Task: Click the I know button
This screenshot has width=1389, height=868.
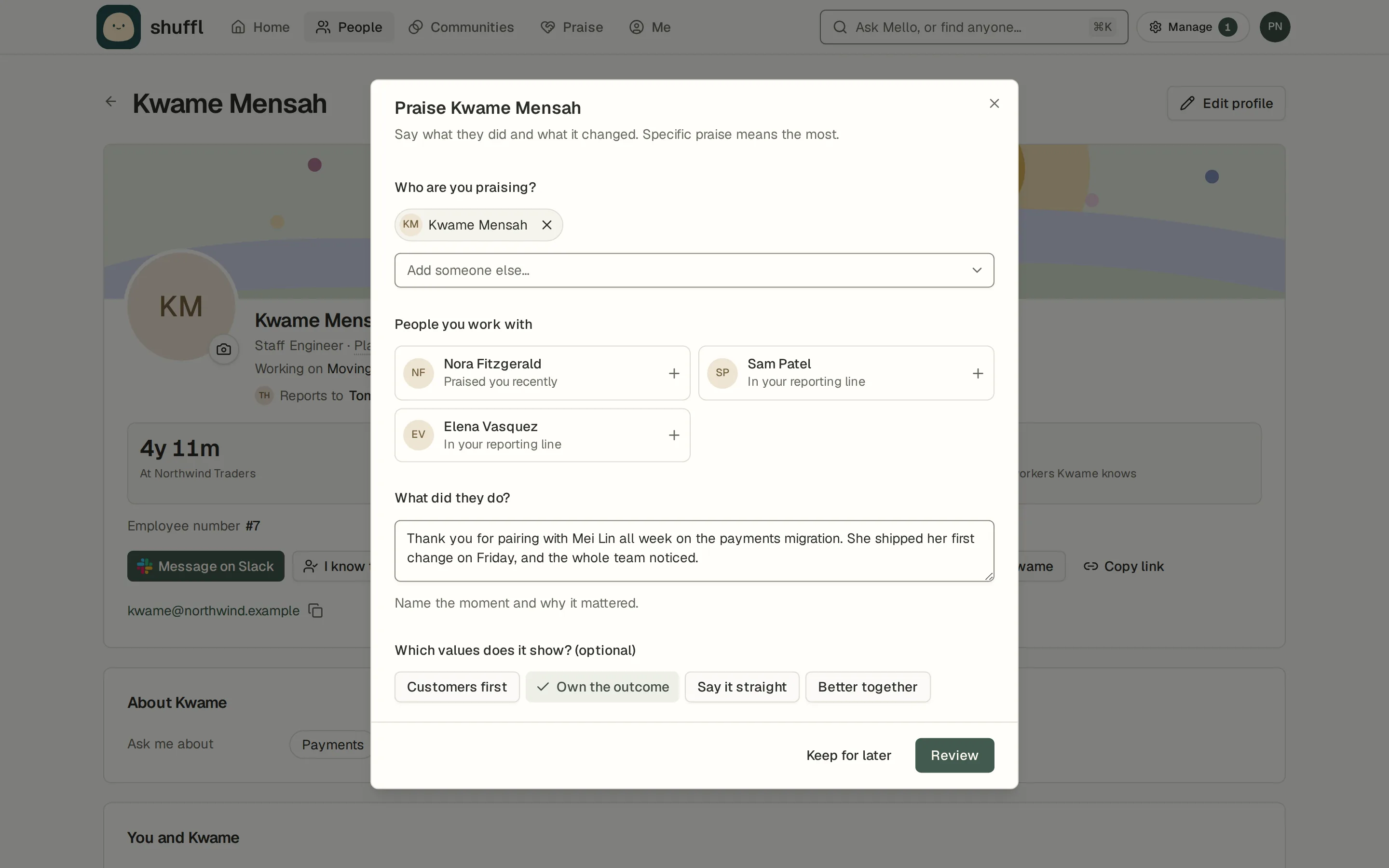Action: pos(332,566)
